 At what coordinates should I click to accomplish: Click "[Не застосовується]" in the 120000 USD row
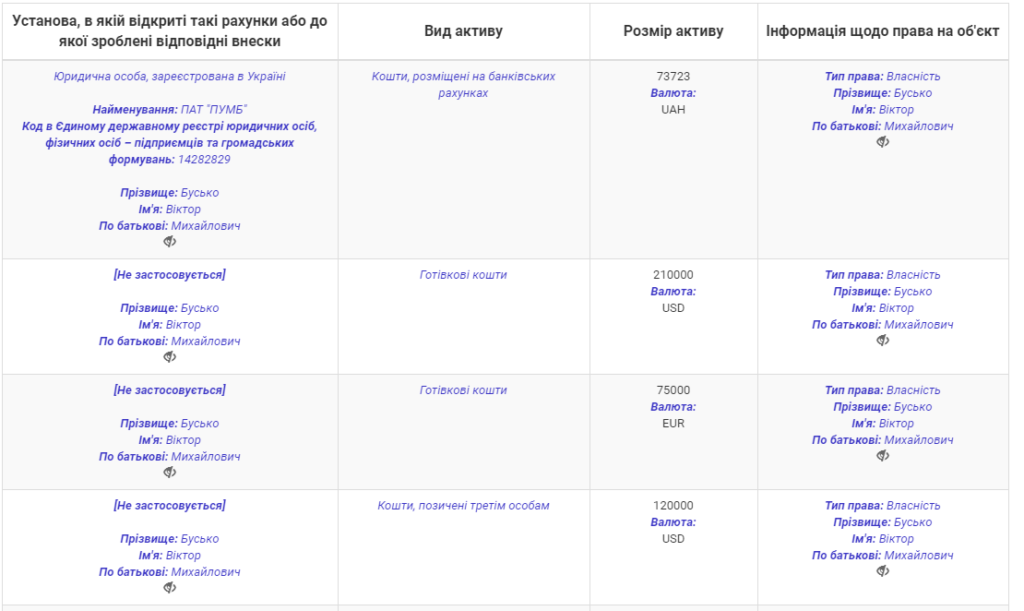coord(170,506)
